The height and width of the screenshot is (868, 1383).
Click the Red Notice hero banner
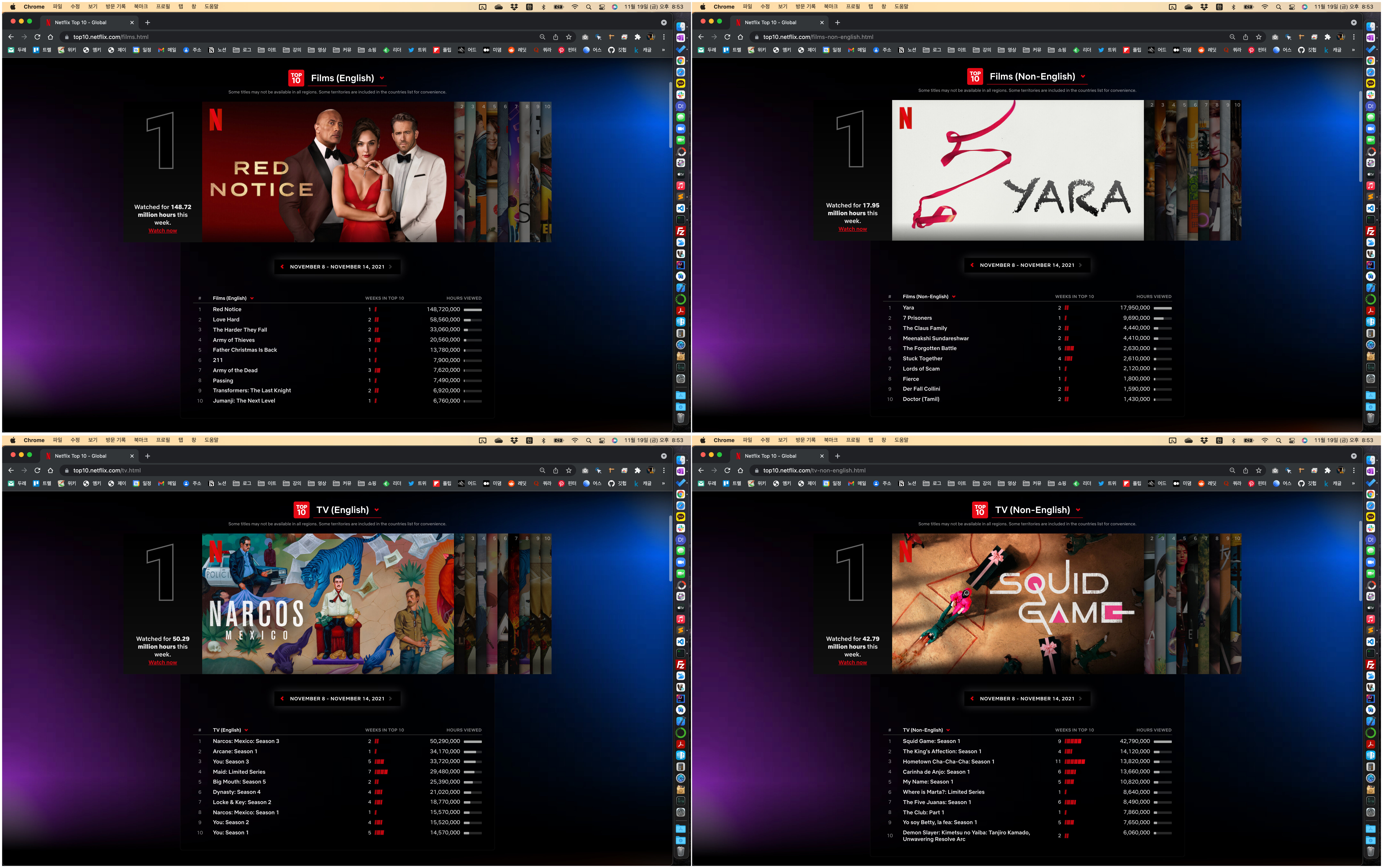click(328, 172)
